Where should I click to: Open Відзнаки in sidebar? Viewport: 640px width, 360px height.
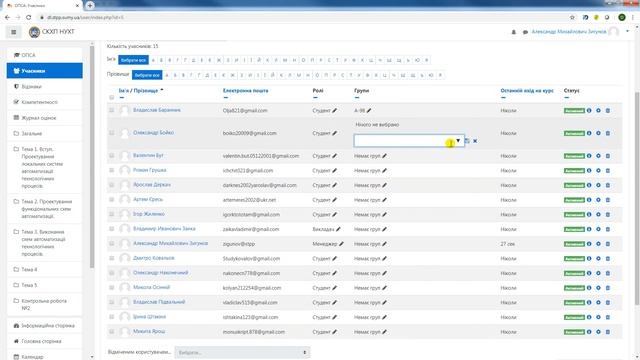click(x=44, y=87)
